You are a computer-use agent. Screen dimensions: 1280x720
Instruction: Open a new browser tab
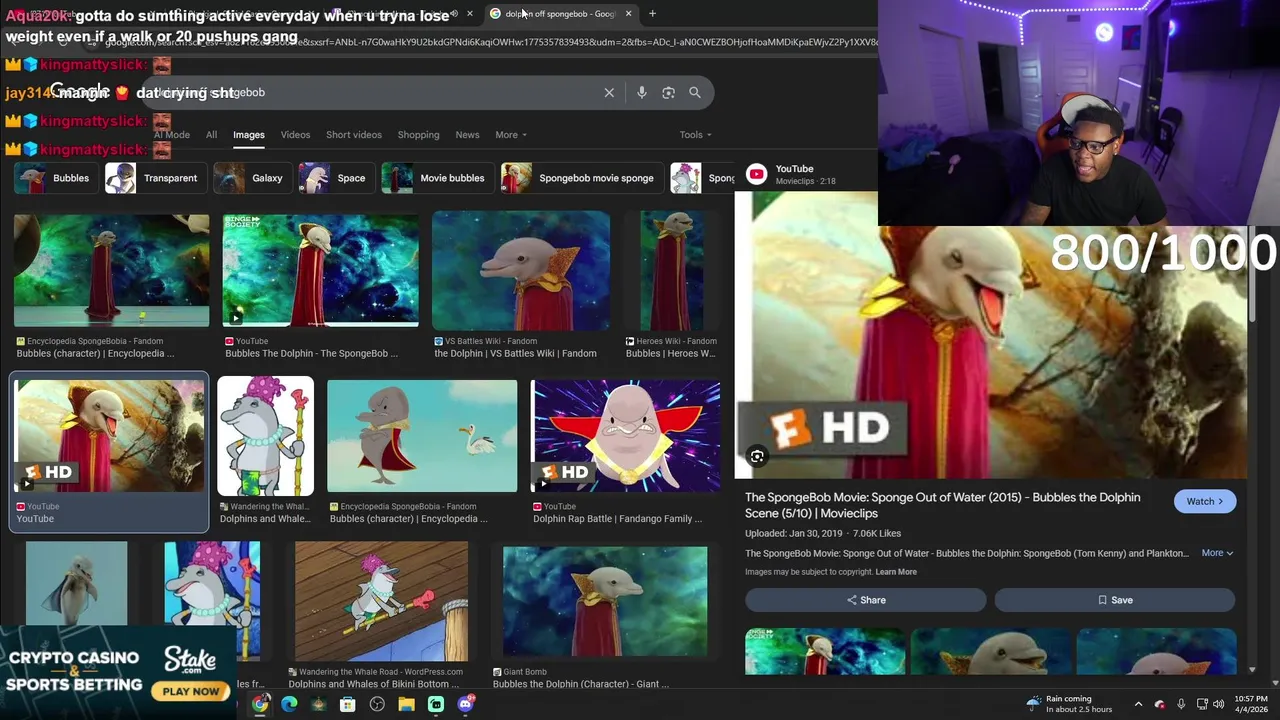[652, 13]
